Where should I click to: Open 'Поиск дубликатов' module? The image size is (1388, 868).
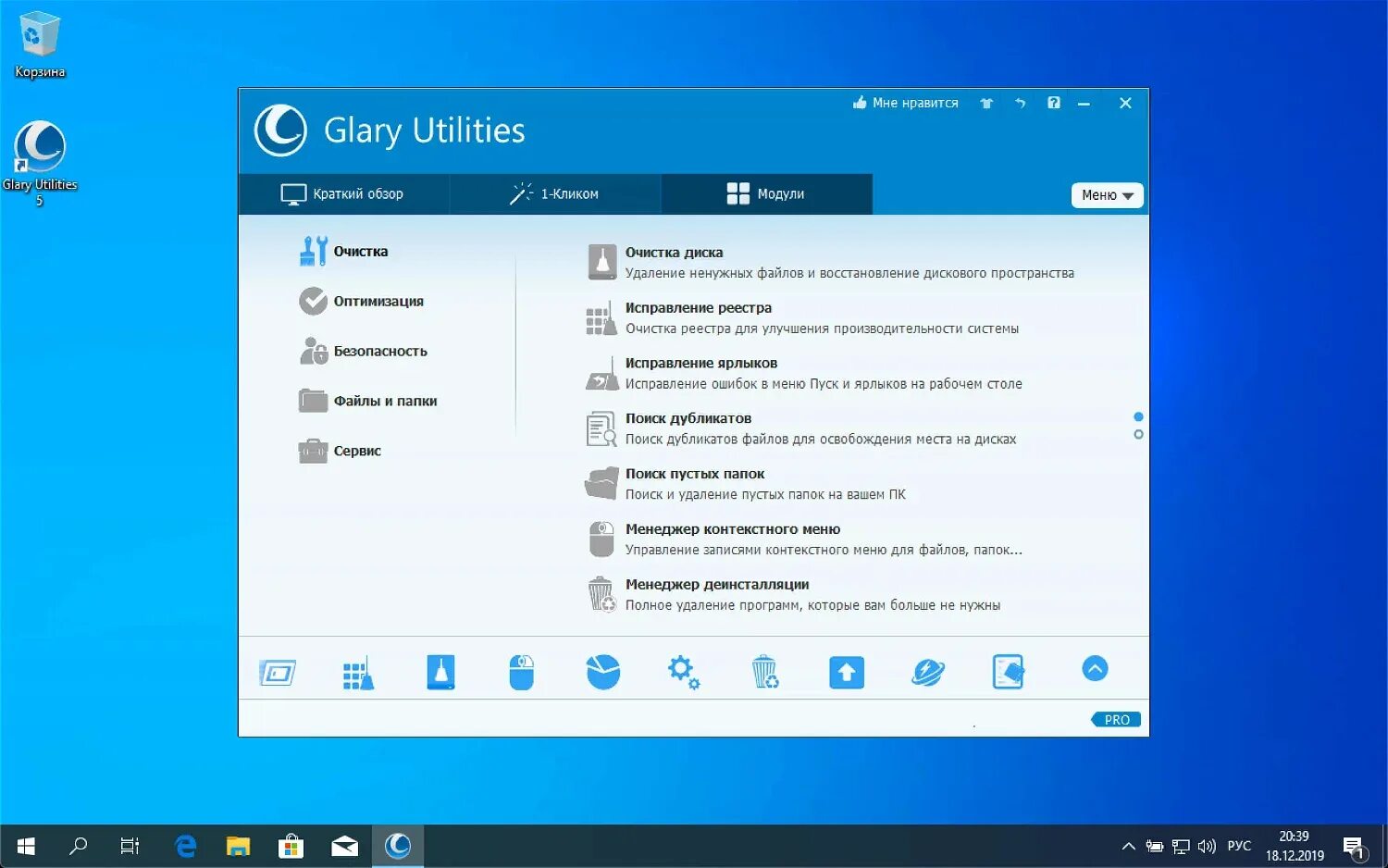click(x=801, y=429)
